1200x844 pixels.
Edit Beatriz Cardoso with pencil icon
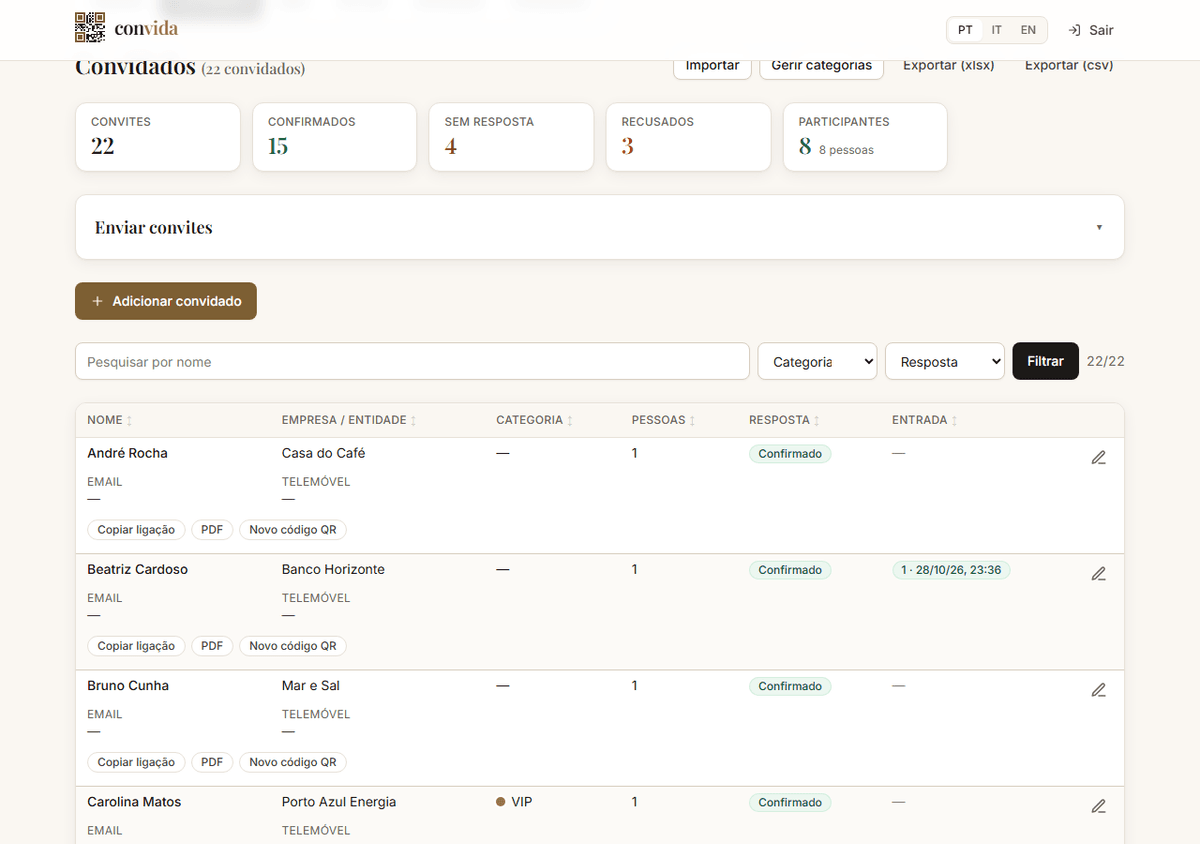coord(1098,574)
